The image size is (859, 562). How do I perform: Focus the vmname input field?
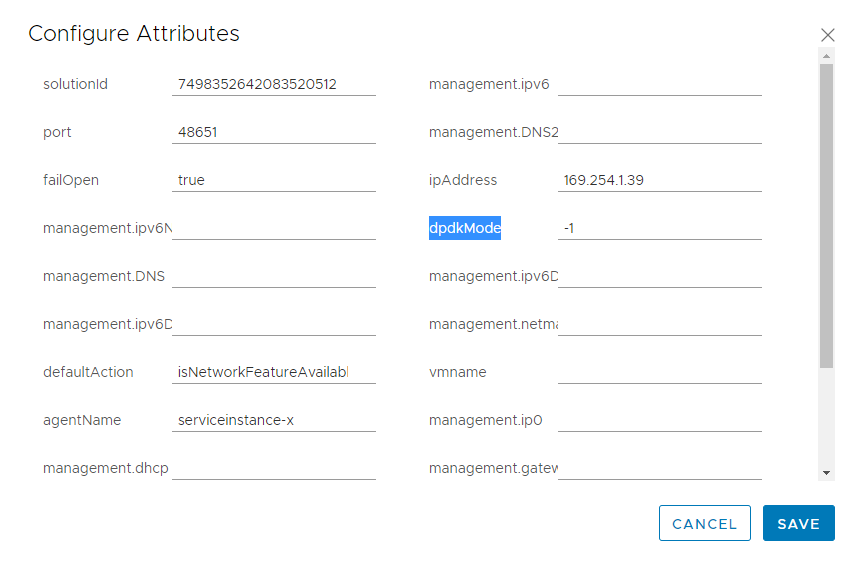click(x=659, y=372)
